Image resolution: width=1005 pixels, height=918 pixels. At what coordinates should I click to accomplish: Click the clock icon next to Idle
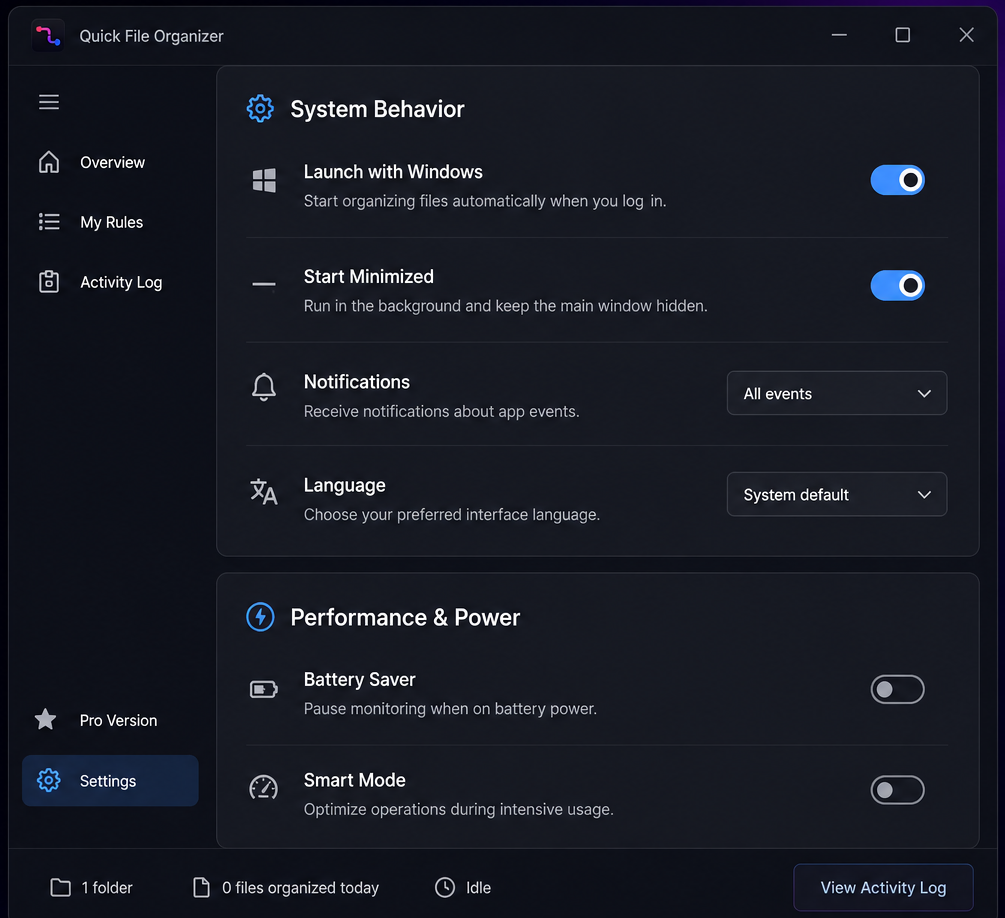(445, 887)
